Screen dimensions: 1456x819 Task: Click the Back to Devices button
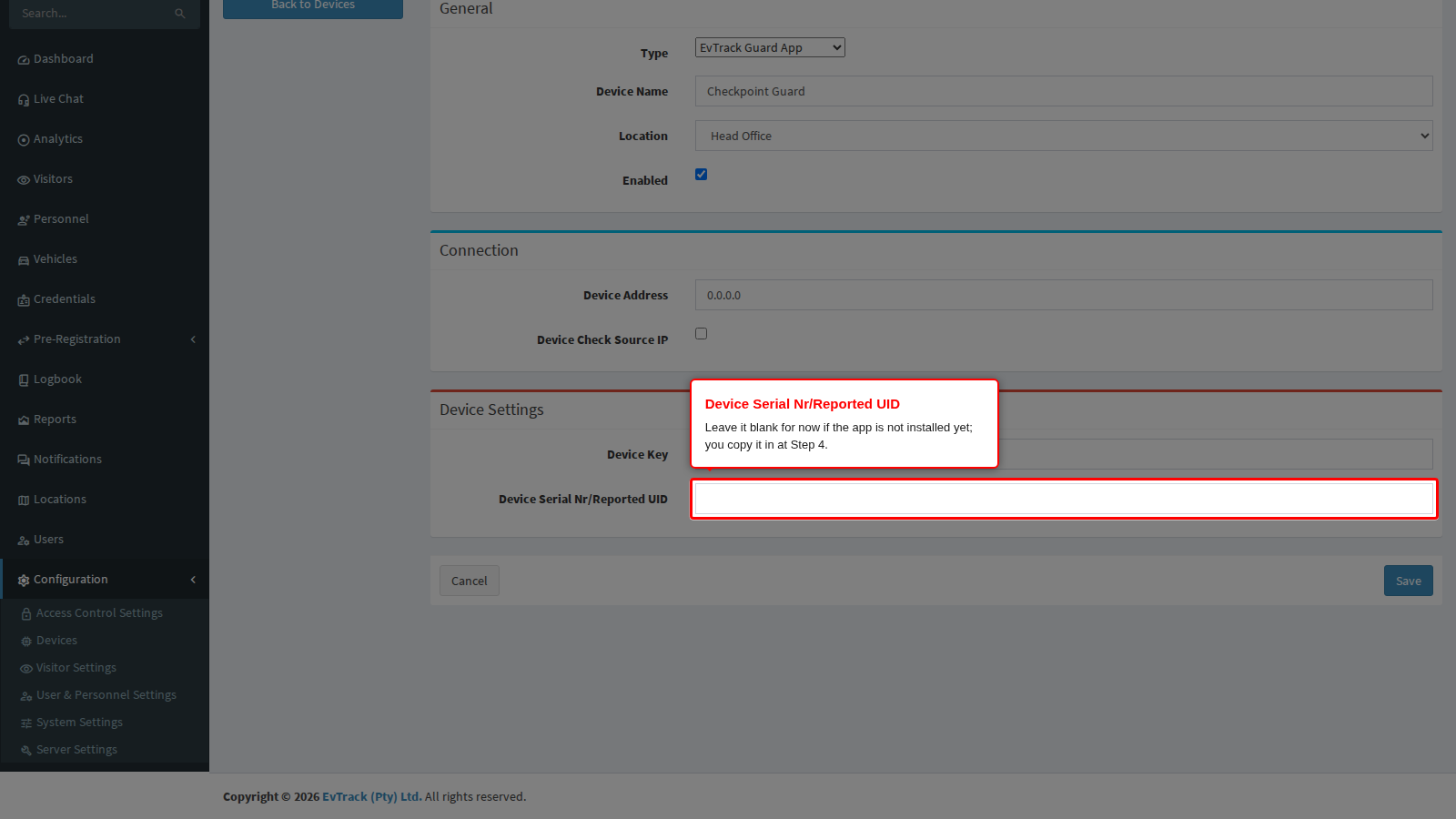(x=313, y=7)
